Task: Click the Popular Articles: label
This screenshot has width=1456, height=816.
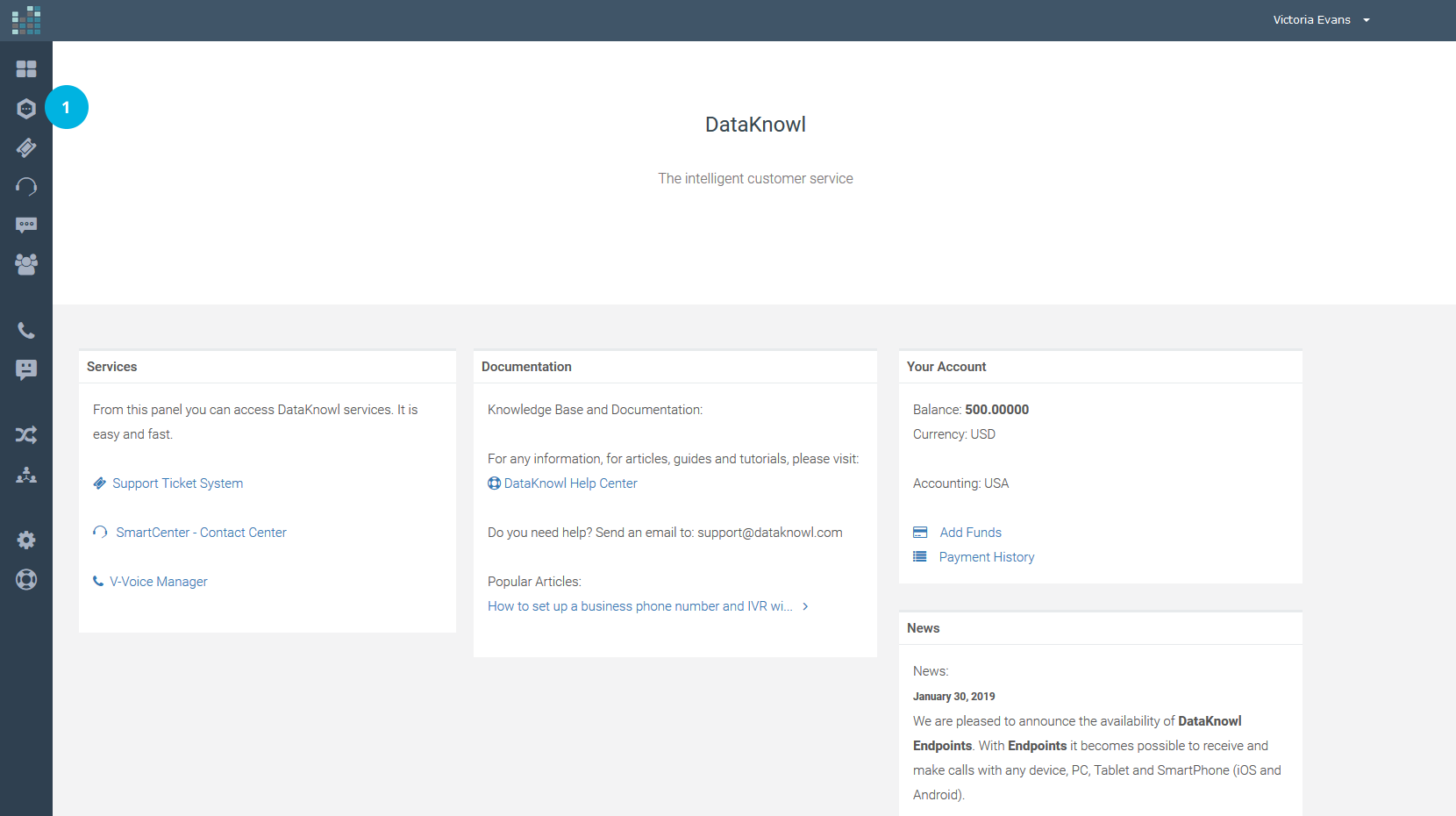Action: pyautogui.click(x=534, y=582)
